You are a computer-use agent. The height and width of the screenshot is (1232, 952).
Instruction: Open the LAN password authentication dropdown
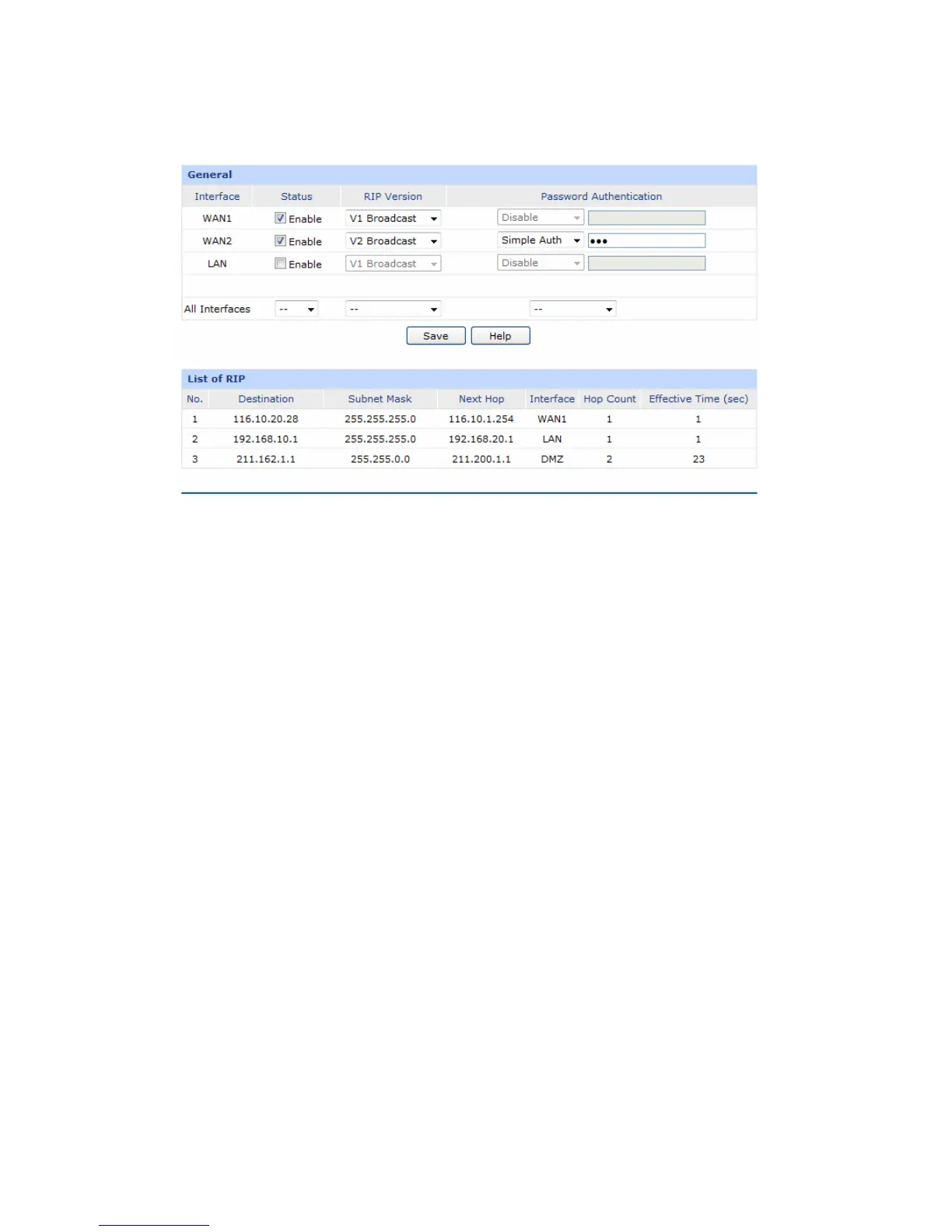(x=541, y=263)
